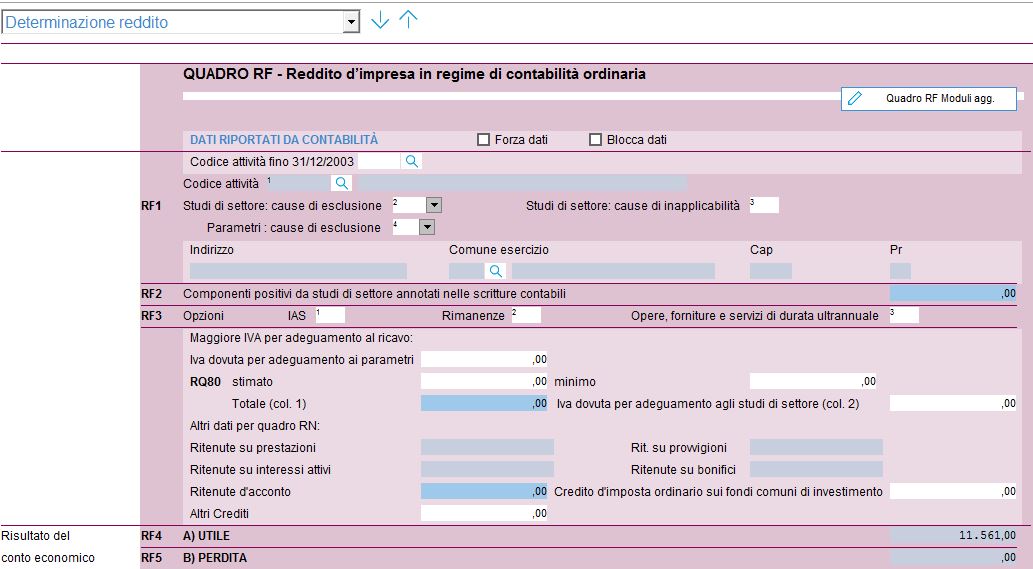Click the Totale (col. 1) field
The image size is (1033, 569).
pyautogui.click(x=484, y=404)
